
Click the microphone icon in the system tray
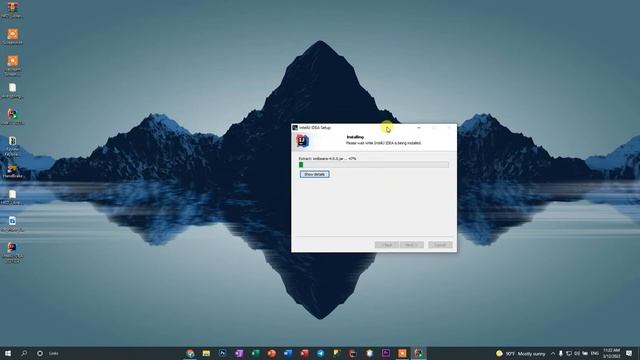tap(560, 353)
